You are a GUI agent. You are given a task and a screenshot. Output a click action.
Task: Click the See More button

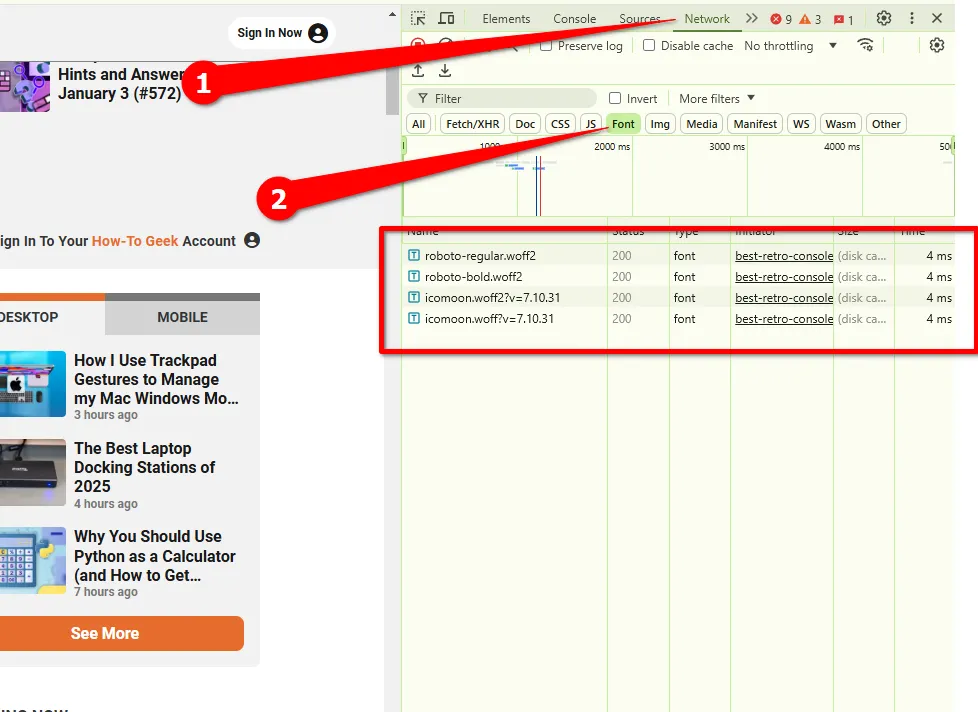105,633
